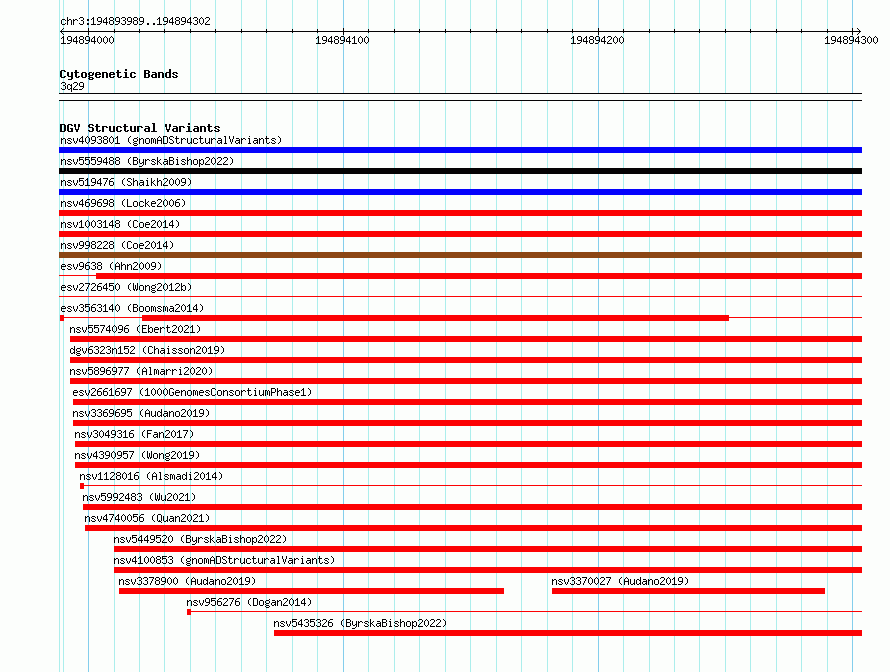890x672 pixels.
Task: Open the nsv3049316 Fan2017 label
Action: (134, 434)
